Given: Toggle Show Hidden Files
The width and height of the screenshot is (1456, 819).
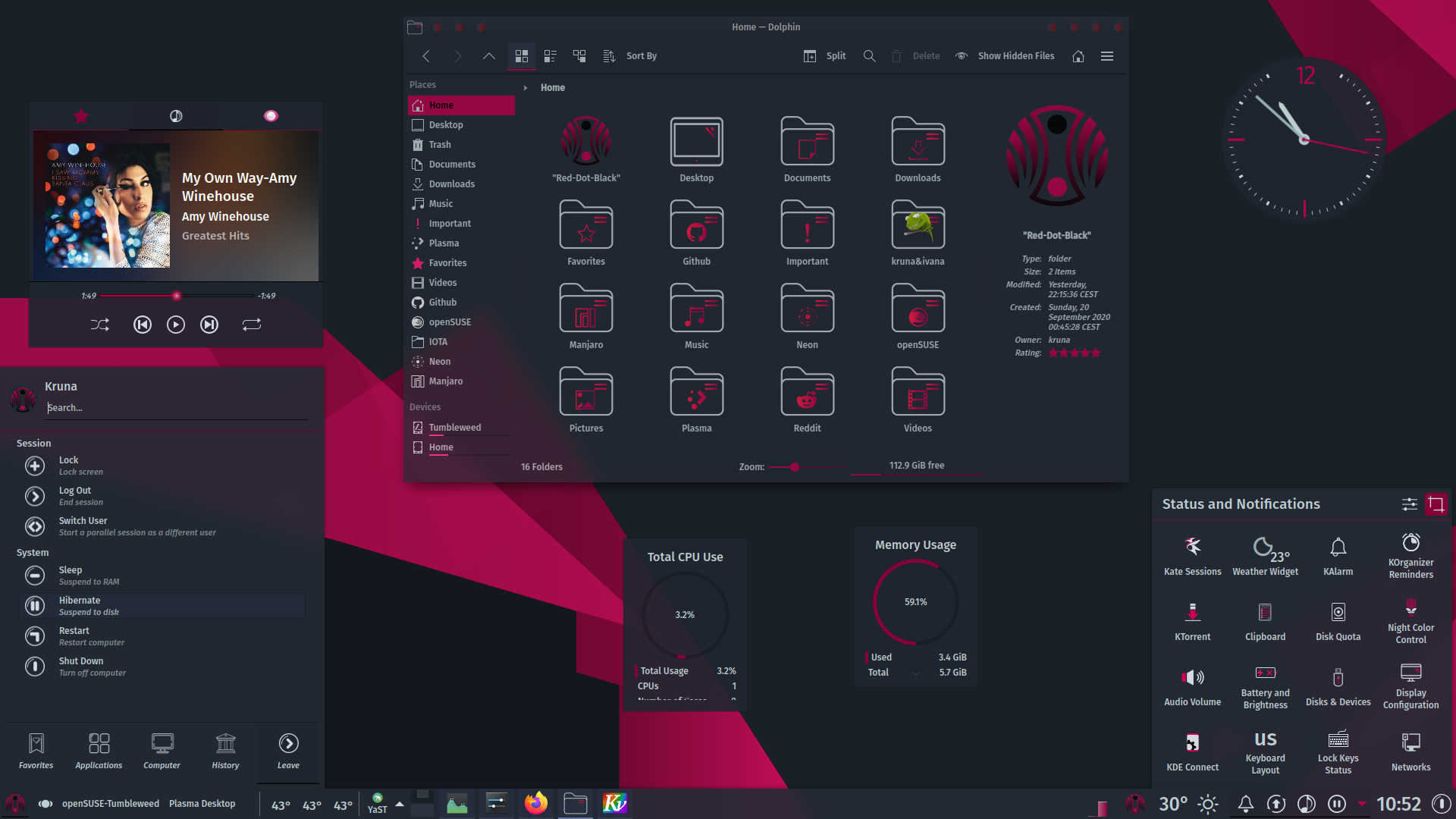Looking at the screenshot, I should [1005, 56].
